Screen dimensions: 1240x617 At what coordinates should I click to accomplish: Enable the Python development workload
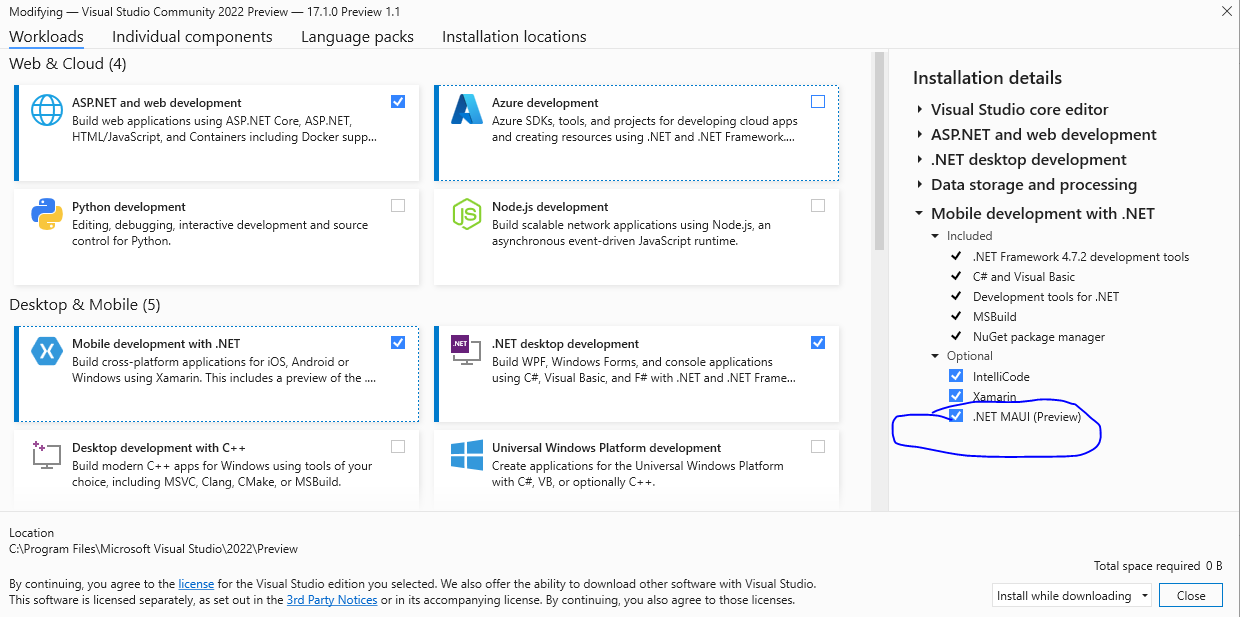(398, 205)
